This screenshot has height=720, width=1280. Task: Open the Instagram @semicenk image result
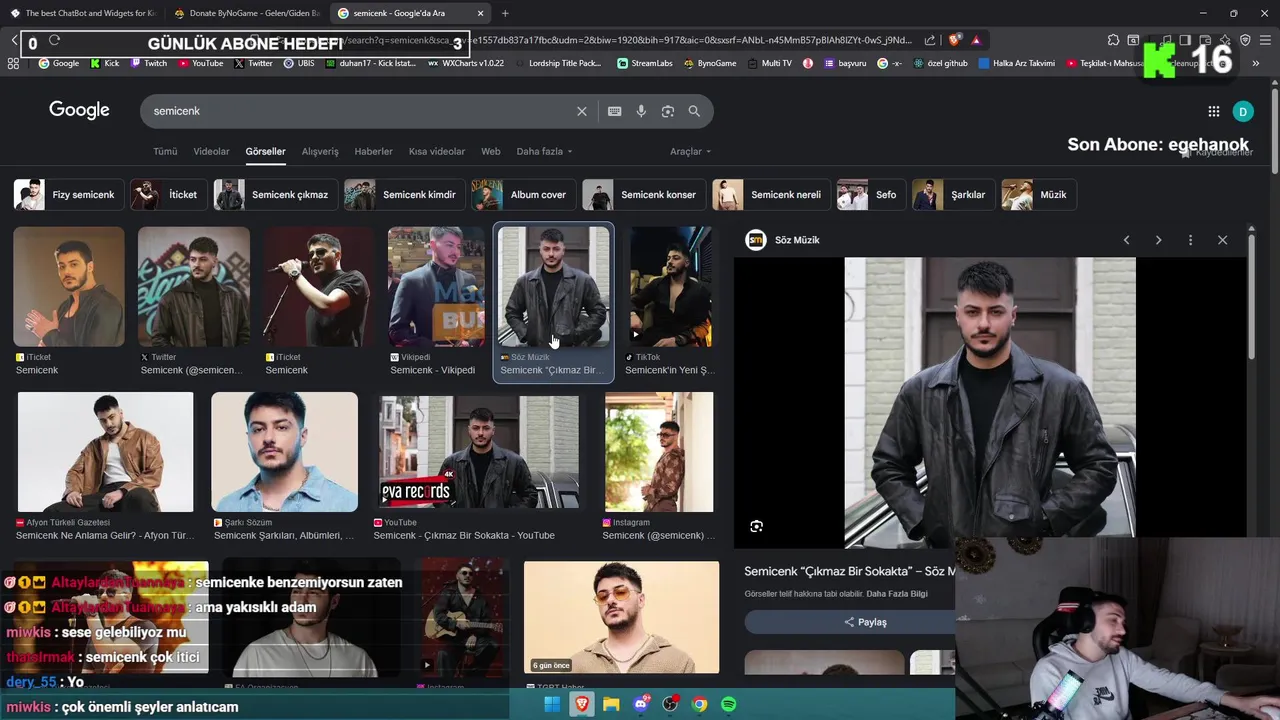click(659, 466)
